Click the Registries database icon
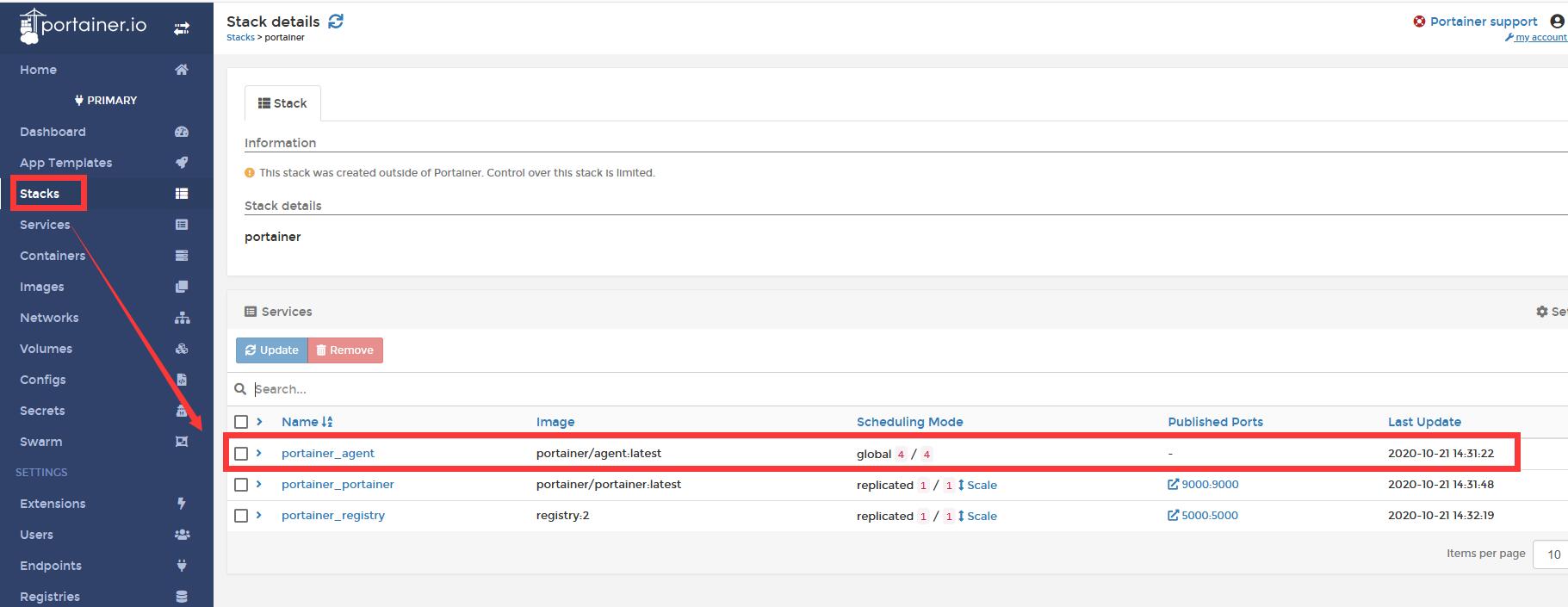The height and width of the screenshot is (607, 1568). (x=182, y=597)
